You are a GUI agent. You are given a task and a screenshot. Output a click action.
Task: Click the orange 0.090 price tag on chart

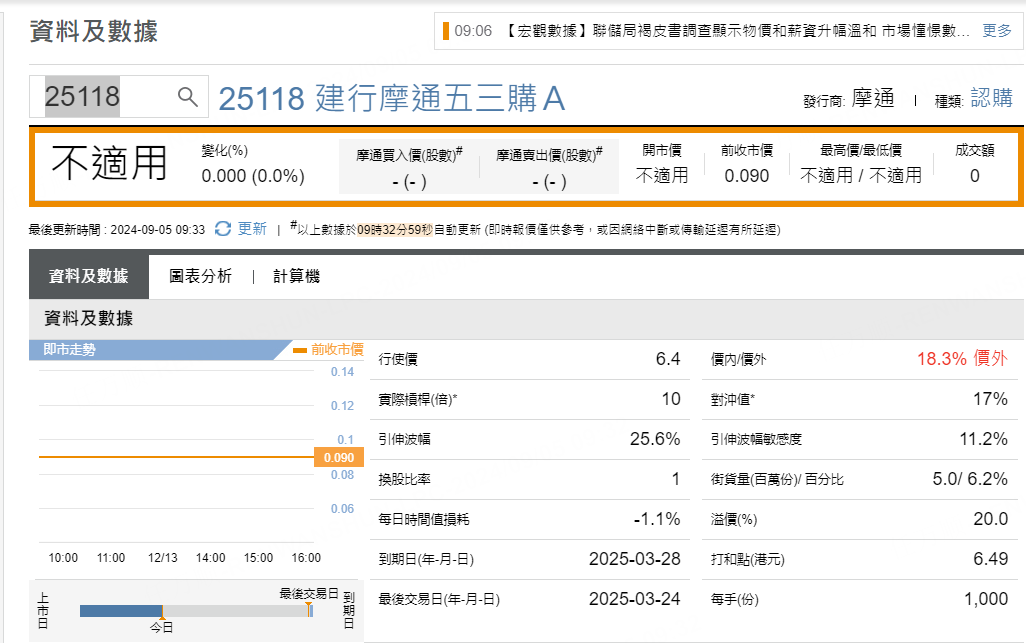[x=339, y=457]
